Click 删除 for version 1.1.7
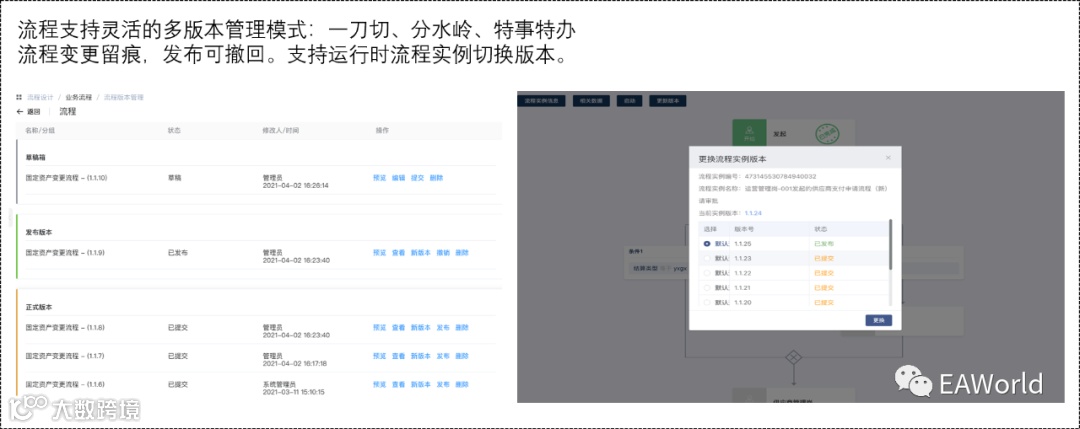 point(461,356)
